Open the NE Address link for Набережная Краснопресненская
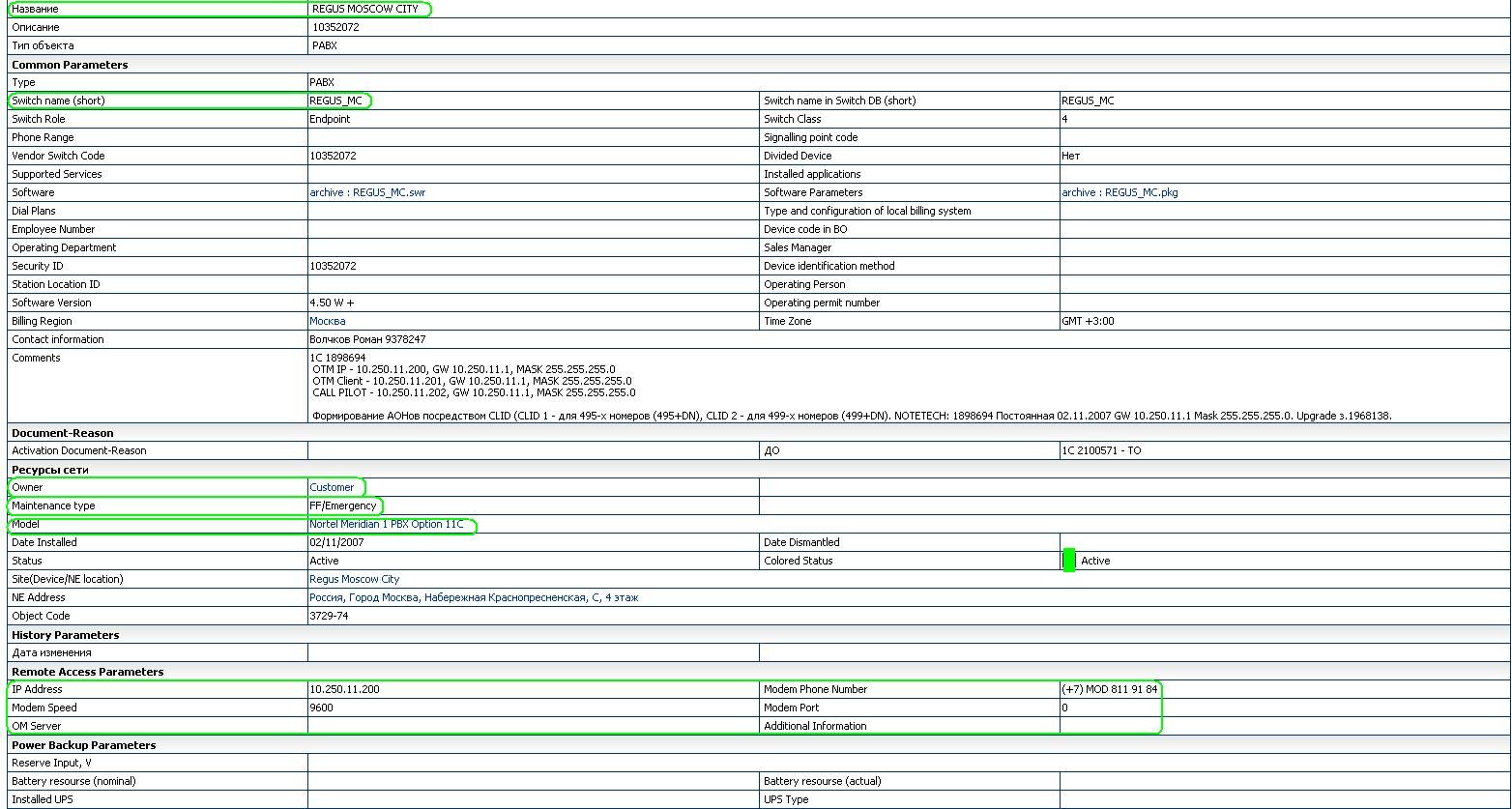This screenshot has width=1512, height=809. point(474,597)
